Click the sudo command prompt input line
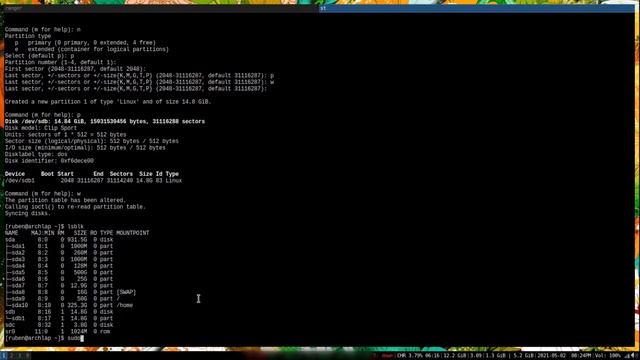The width and height of the screenshot is (640, 360). pyautogui.click(x=44, y=338)
